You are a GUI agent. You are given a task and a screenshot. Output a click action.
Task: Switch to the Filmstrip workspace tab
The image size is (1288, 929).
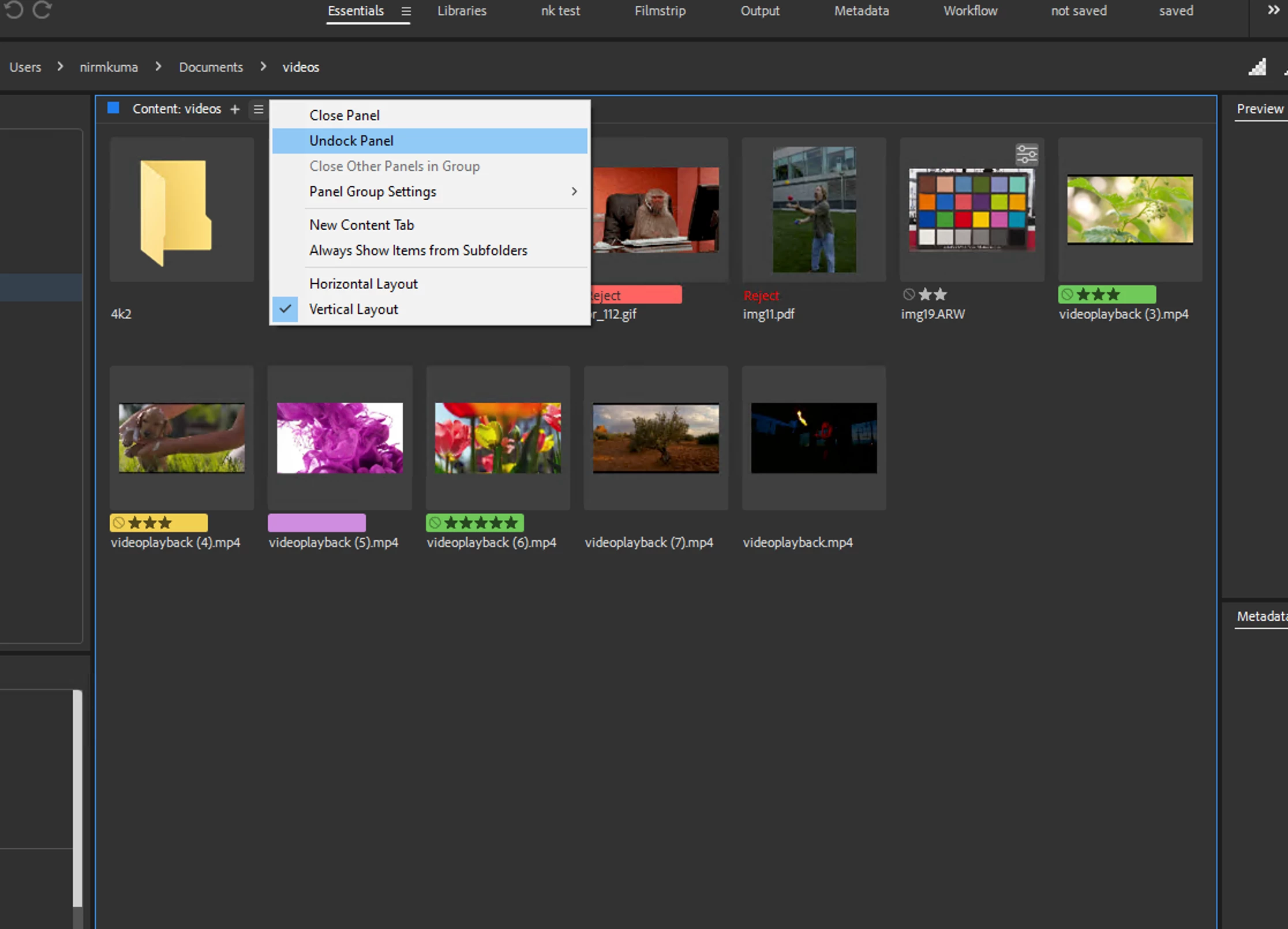[660, 11]
